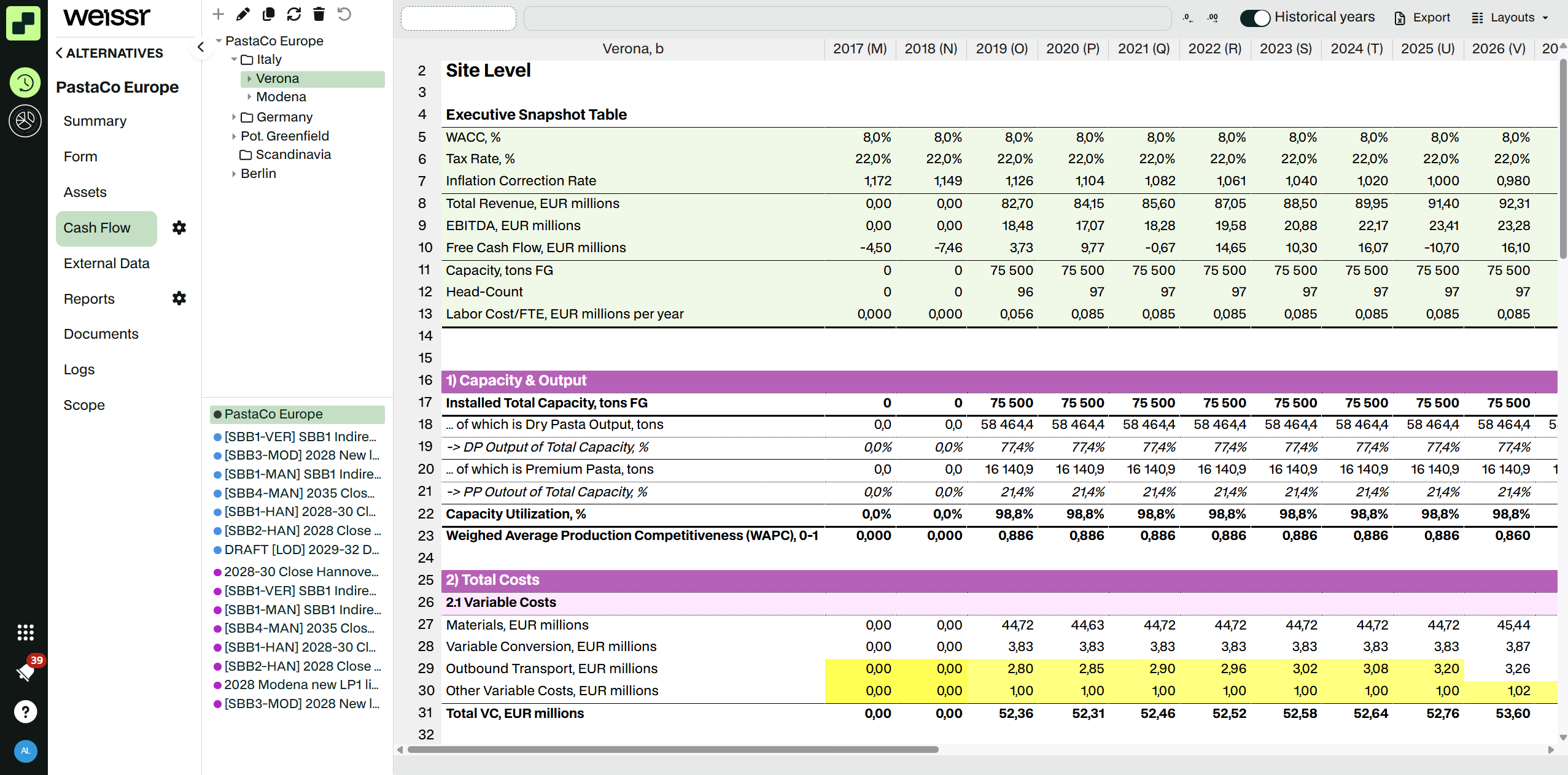
Task: Open the Assets menu item
Action: click(85, 192)
